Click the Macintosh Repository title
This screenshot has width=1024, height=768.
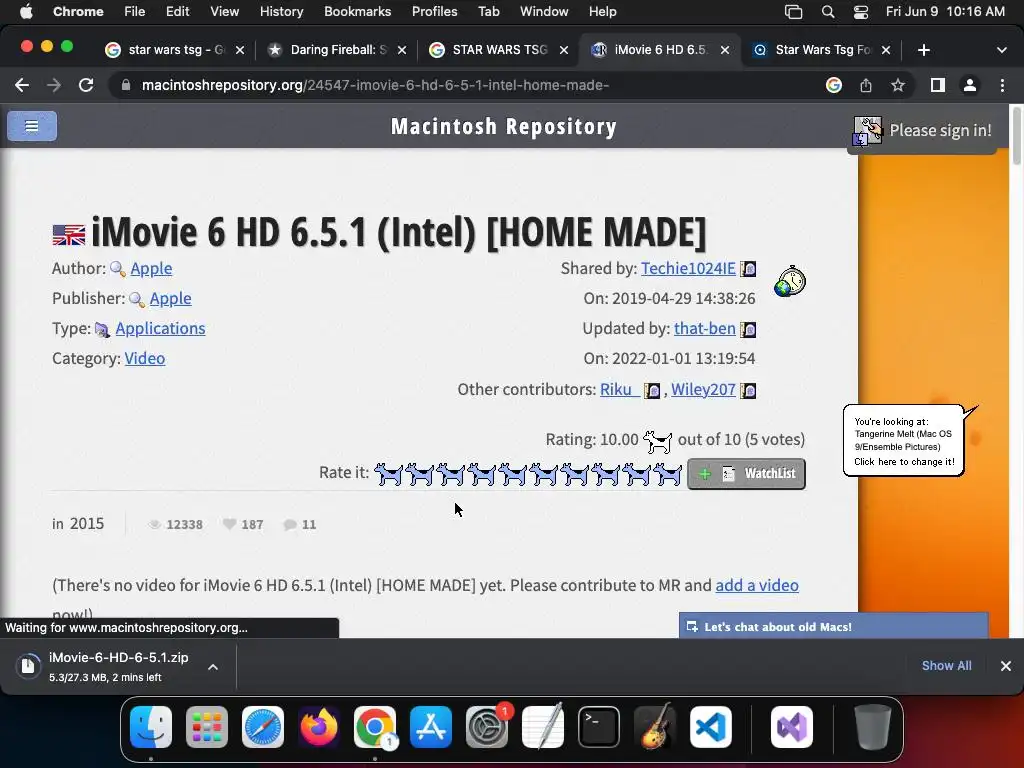click(504, 127)
